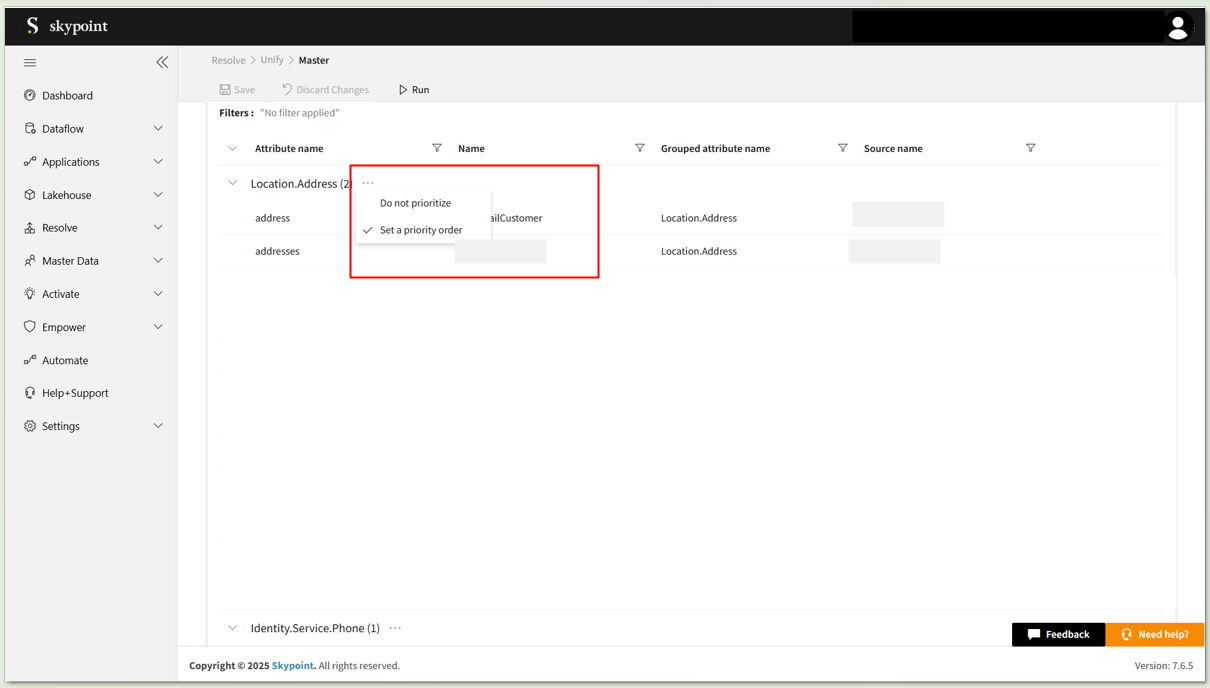Collapse the Location.Address group

point(232,184)
